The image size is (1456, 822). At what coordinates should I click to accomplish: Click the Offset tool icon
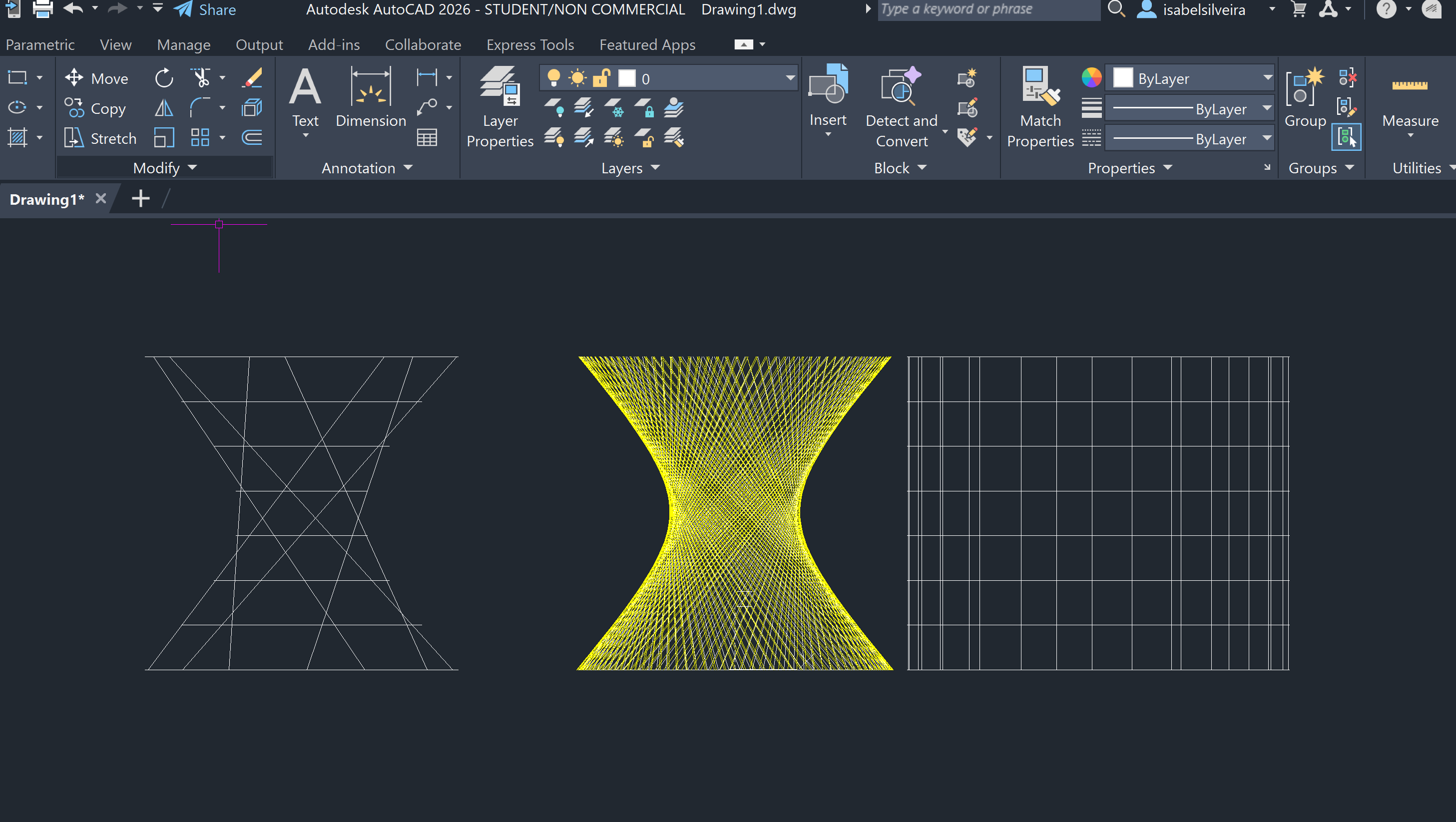tap(252, 138)
